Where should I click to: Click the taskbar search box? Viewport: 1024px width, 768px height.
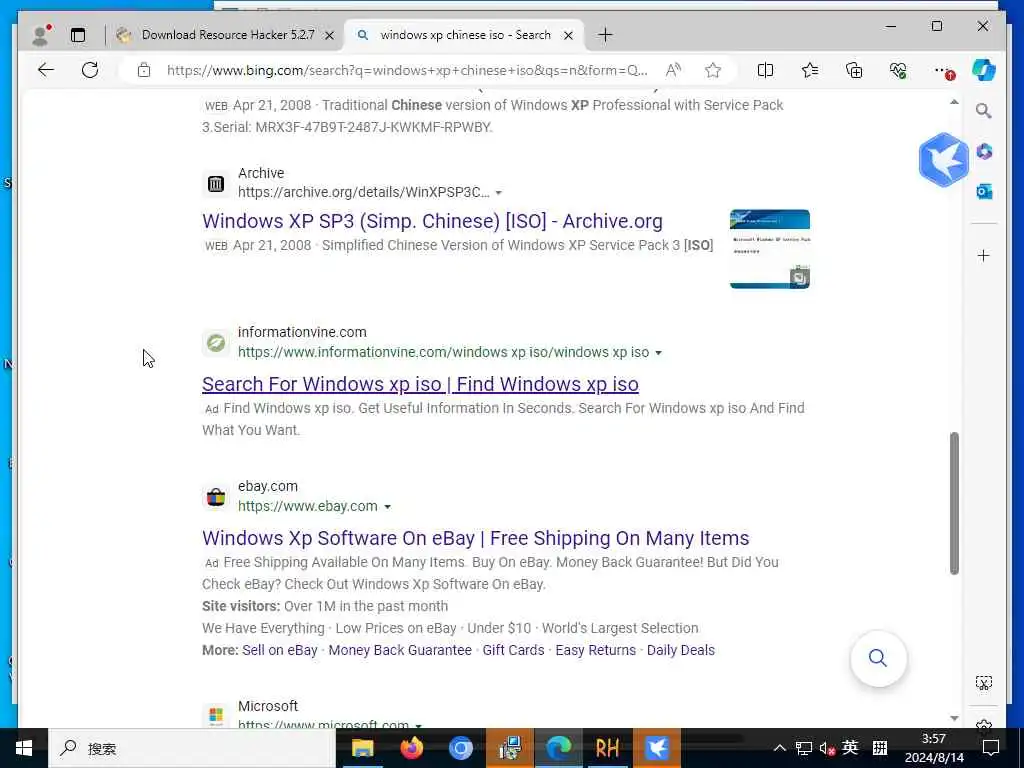pyautogui.click(x=192, y=748)
